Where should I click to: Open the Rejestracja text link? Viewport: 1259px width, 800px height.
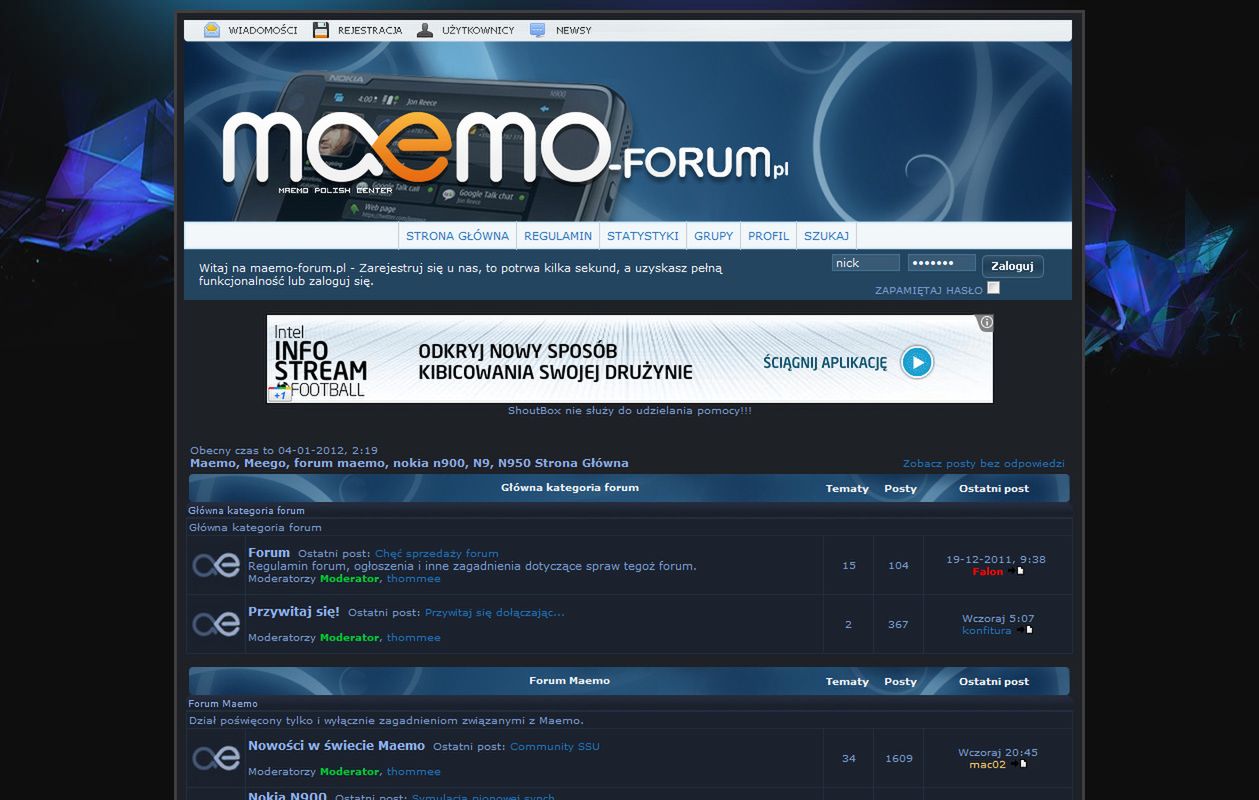click(x=370, y=30)
